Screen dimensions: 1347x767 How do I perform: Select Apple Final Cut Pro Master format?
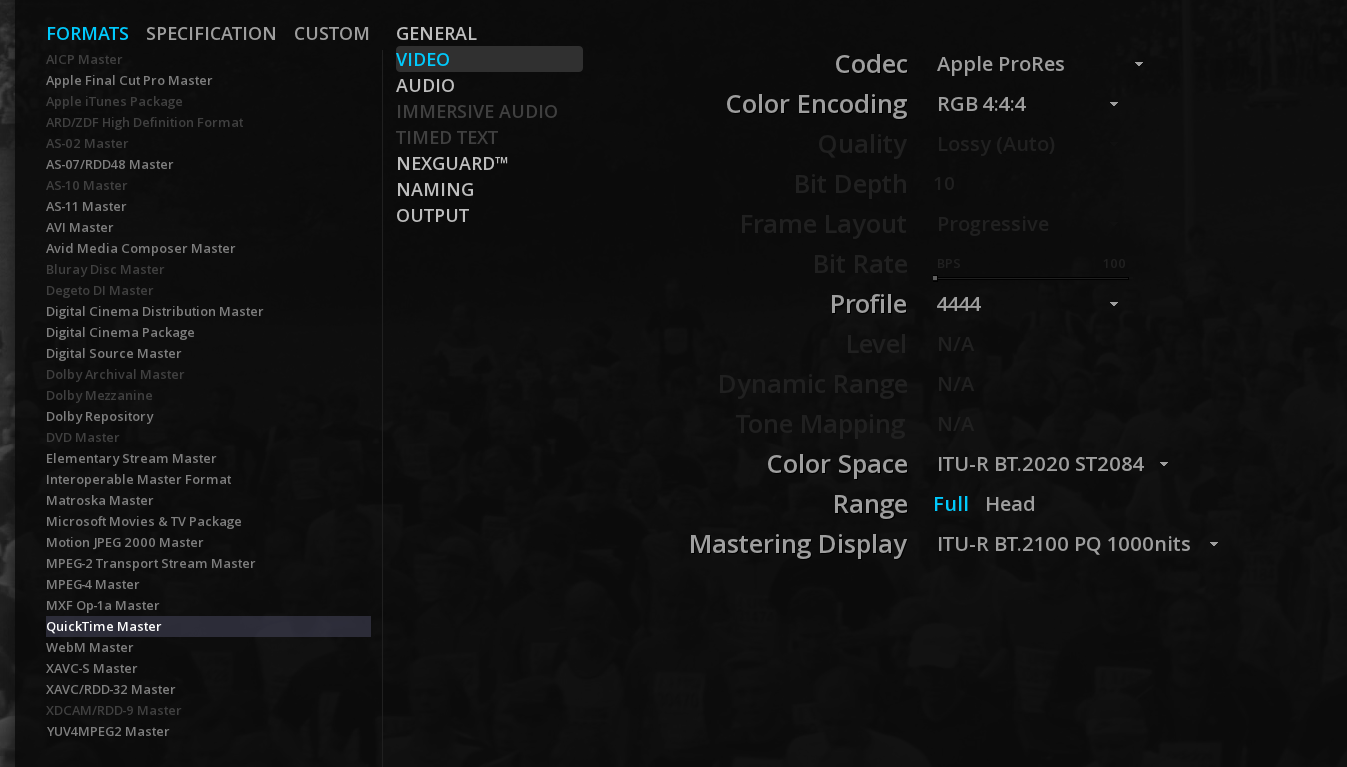coord(129,81)
